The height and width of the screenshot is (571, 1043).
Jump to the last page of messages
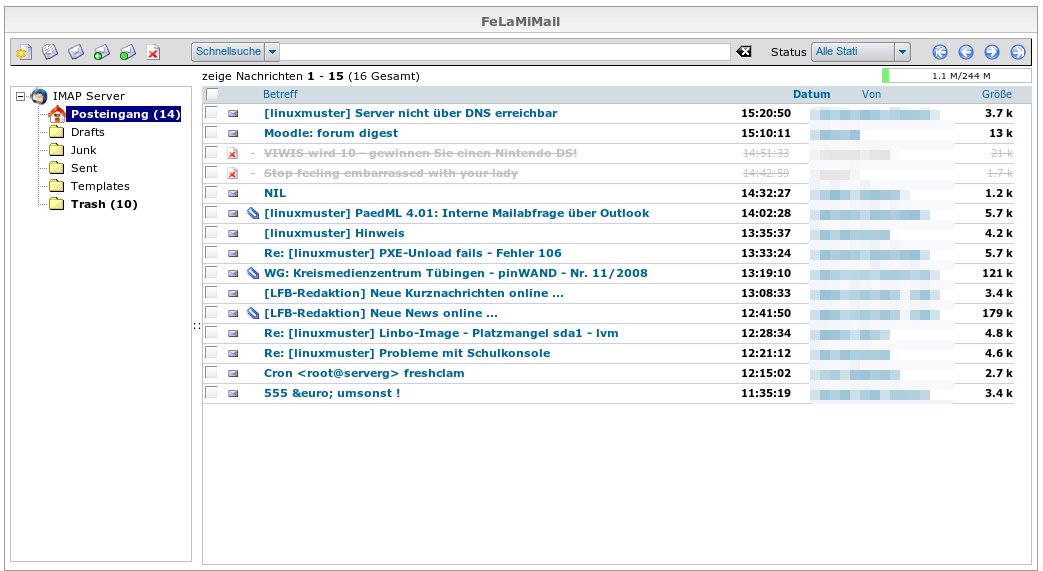pos(1017,52)
